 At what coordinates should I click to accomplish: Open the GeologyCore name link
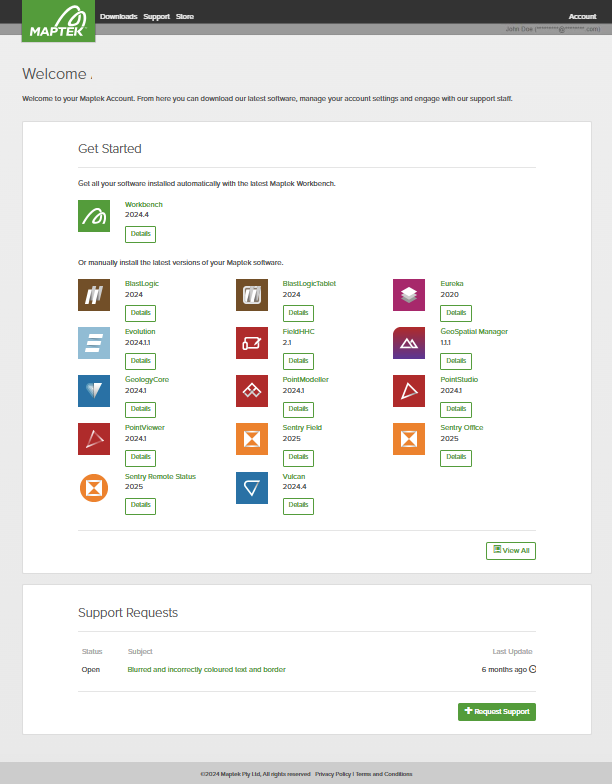(147, 380)
